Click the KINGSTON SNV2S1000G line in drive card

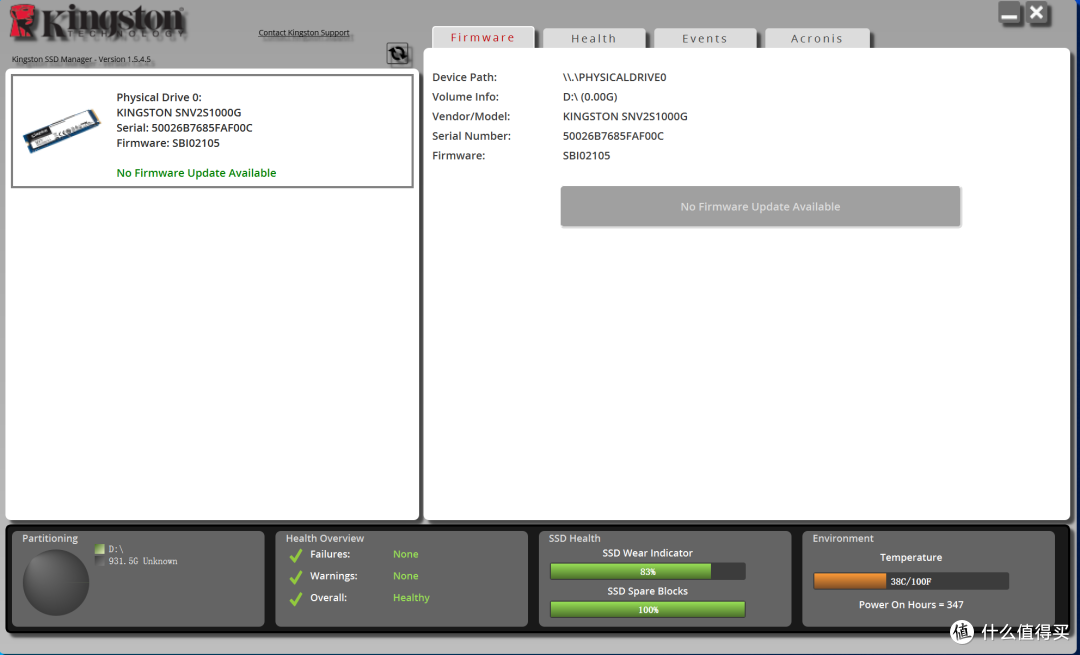(x=179, y=112)
